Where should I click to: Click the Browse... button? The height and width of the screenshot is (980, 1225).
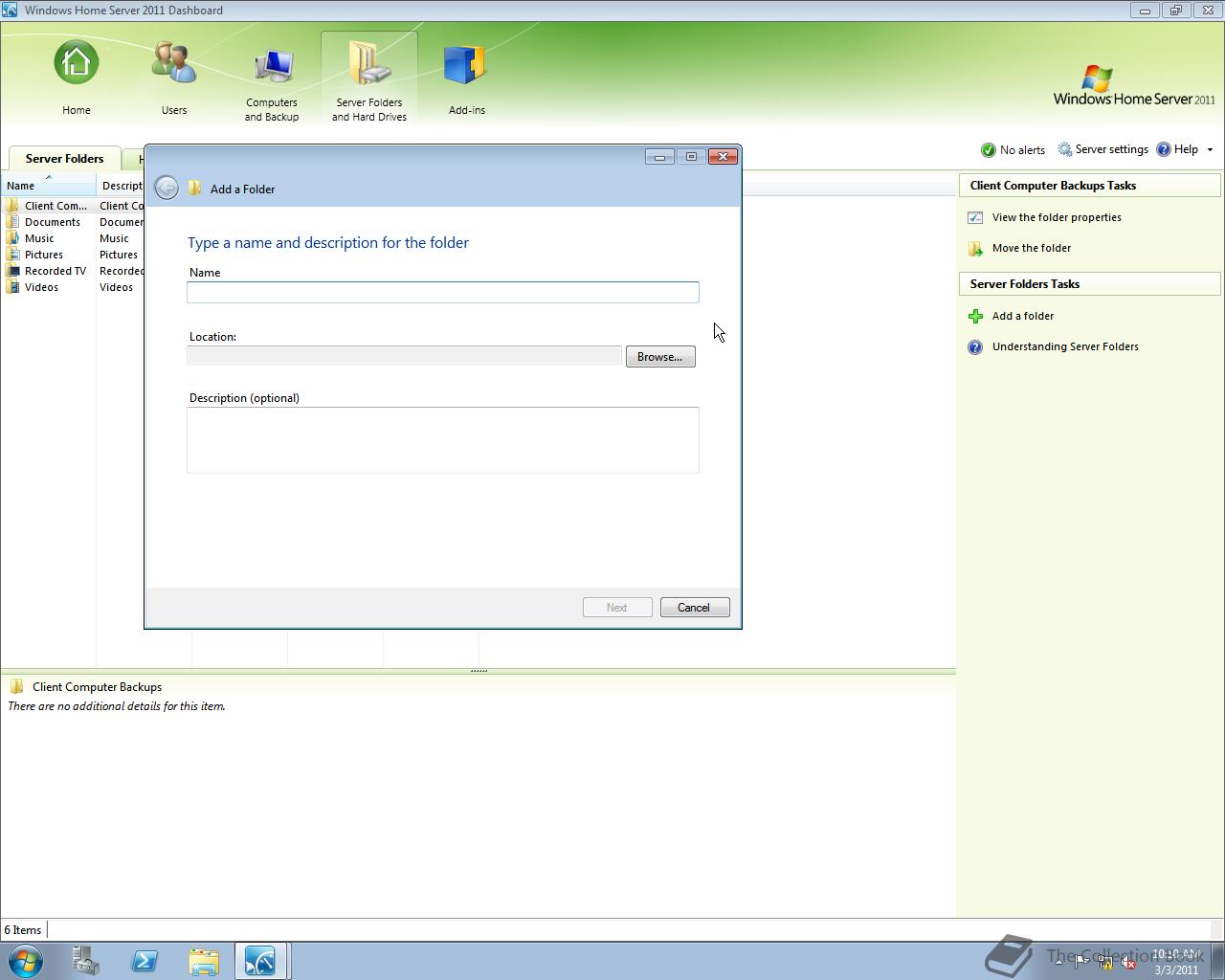pos(660,357)
